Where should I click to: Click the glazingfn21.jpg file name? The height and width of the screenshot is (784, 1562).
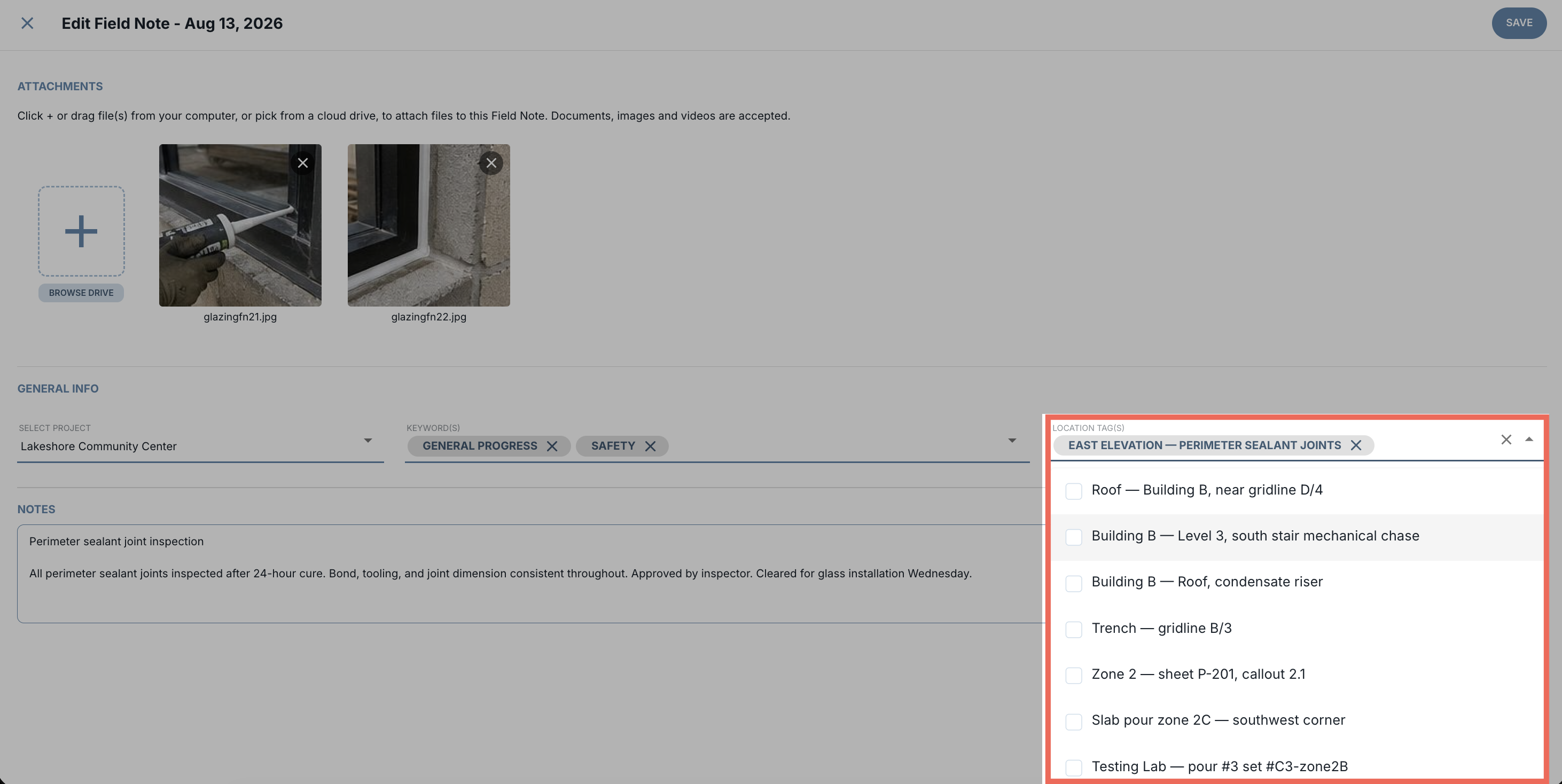(240, 317)
